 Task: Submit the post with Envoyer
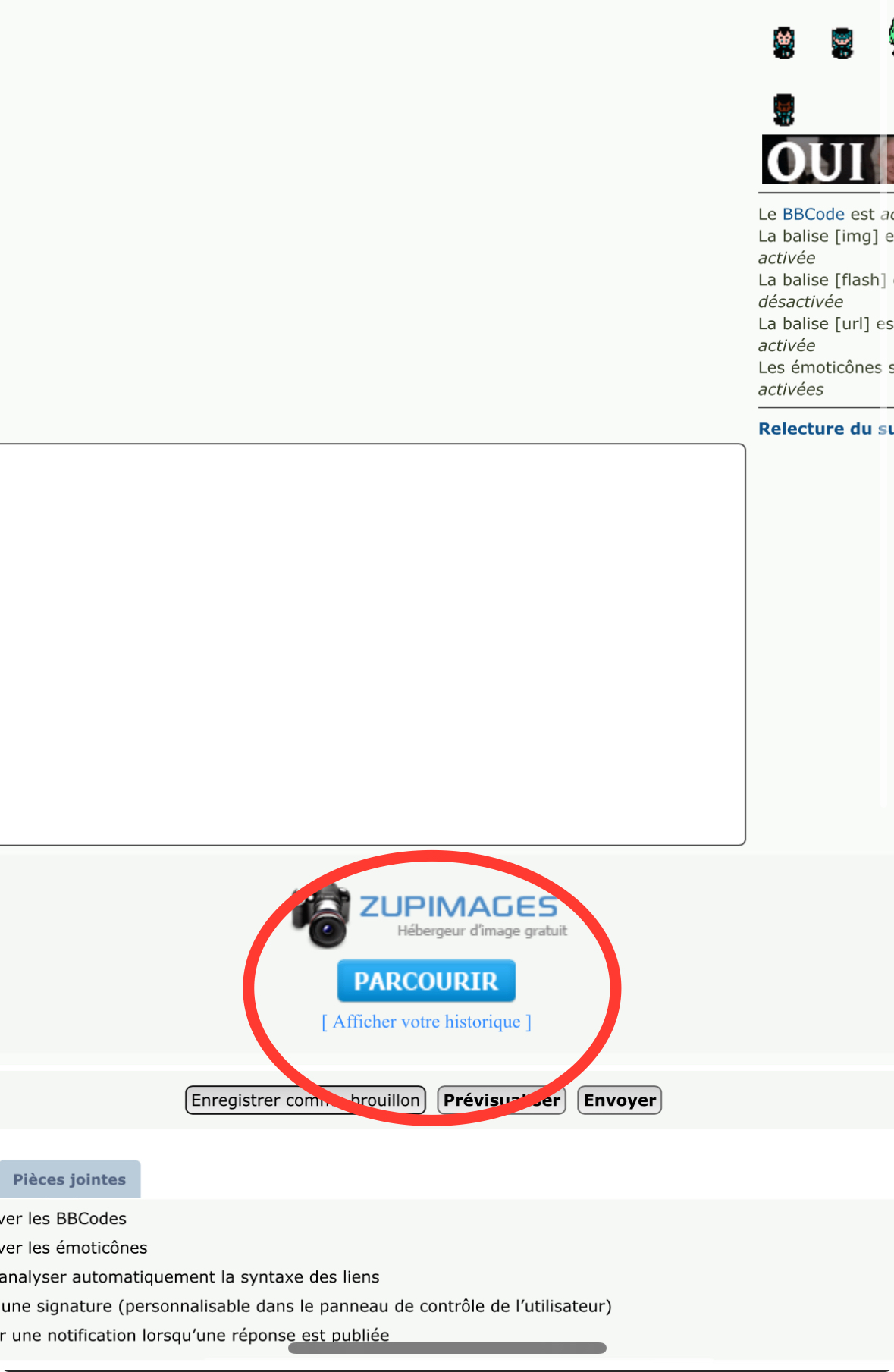tap(620, 1100)
